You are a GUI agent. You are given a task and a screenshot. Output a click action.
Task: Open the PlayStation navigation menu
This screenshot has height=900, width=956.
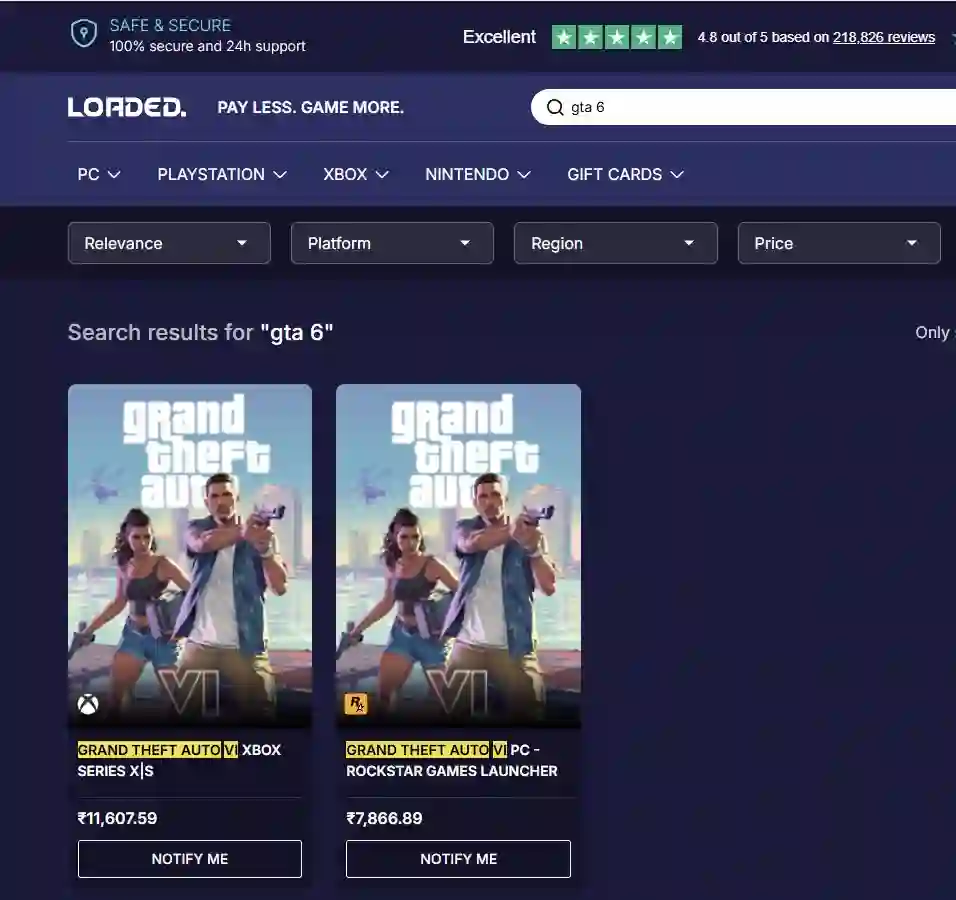click(222, 174)
